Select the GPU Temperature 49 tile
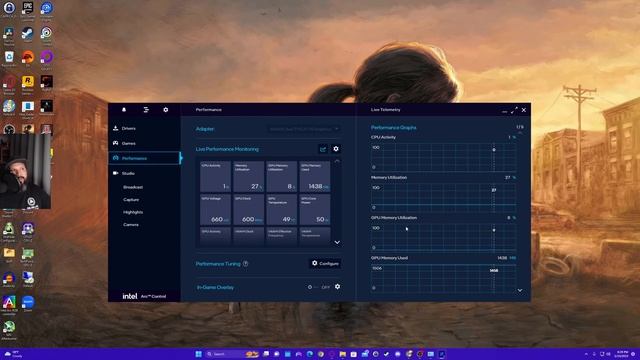 coord(281,209)
